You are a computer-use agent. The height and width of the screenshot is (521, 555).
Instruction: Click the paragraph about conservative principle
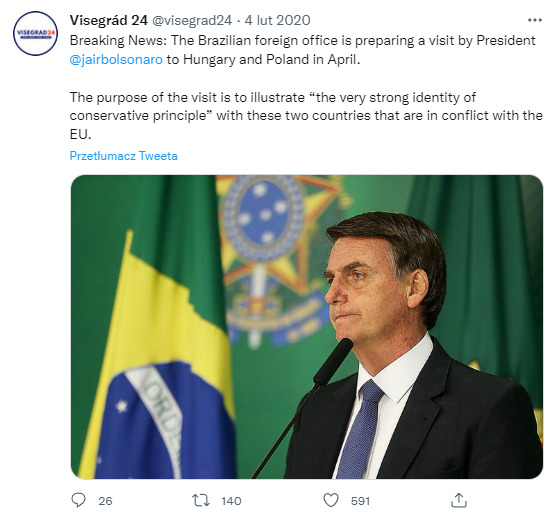point(306,116)
